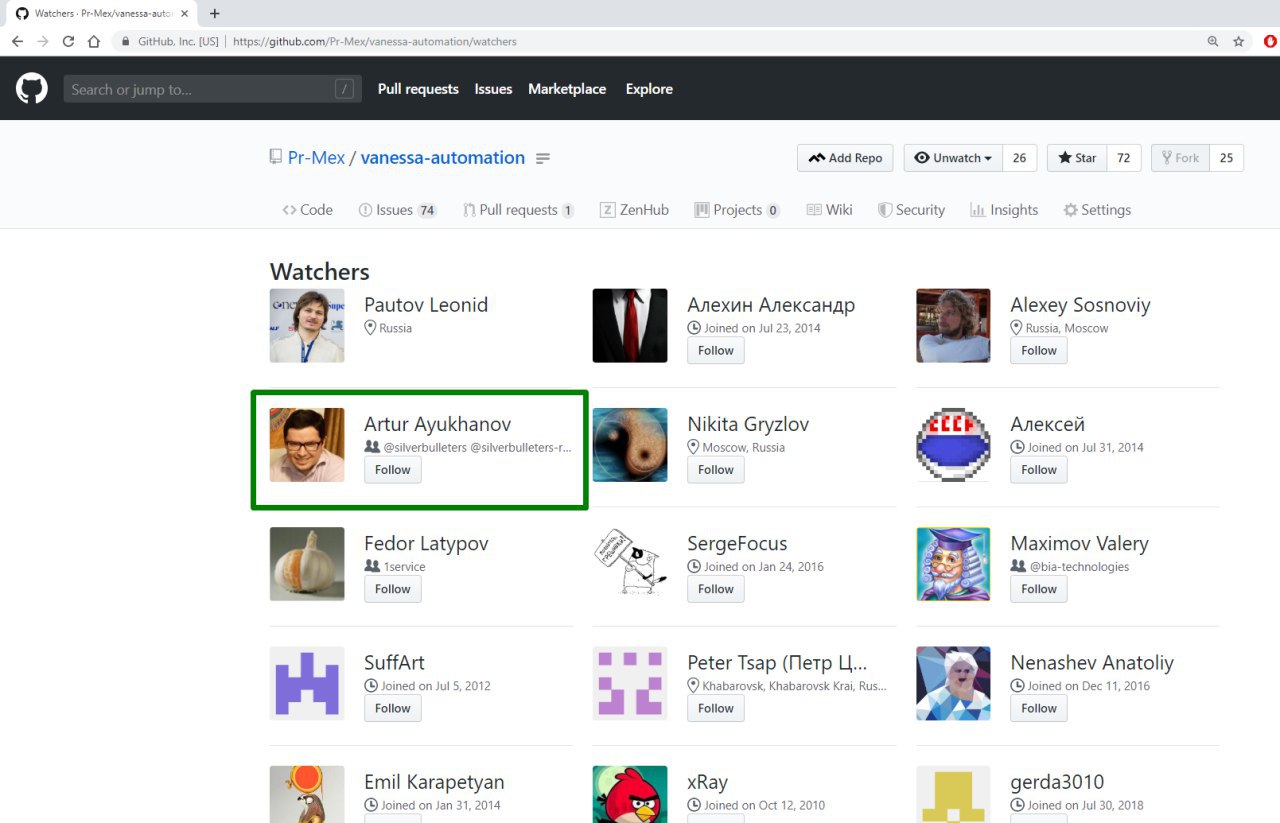Star the vanessa-automation repository
Viewport: 1280px width, 823px height.
(x=1078, y=158)
